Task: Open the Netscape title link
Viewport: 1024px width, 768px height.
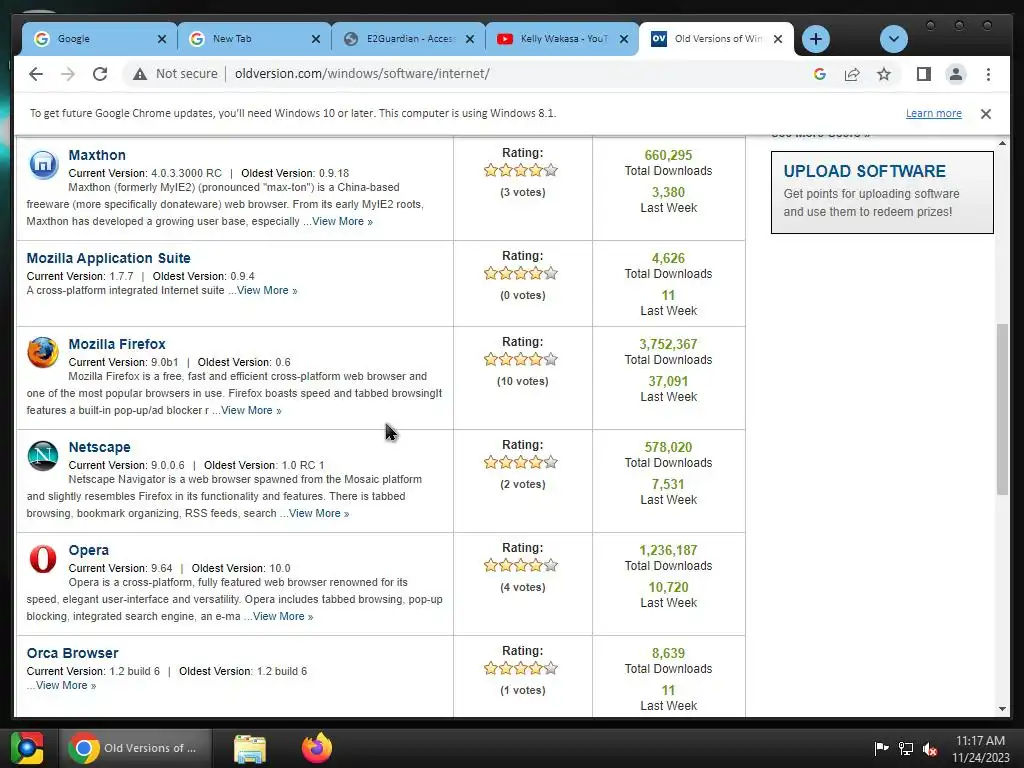Action: [99, 447]
